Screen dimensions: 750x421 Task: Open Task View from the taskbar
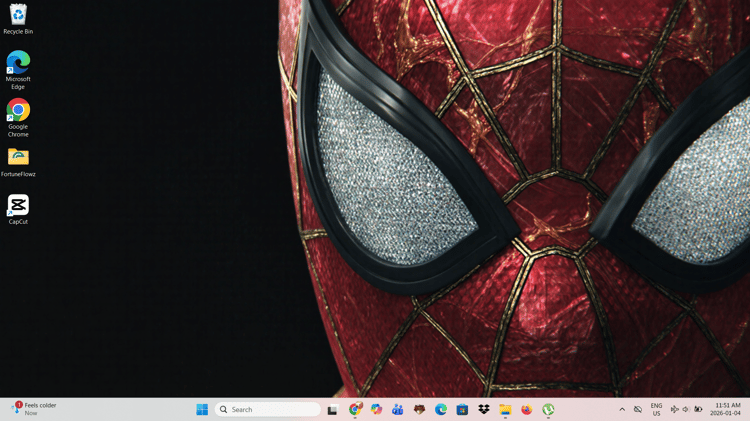coord(333,410)
